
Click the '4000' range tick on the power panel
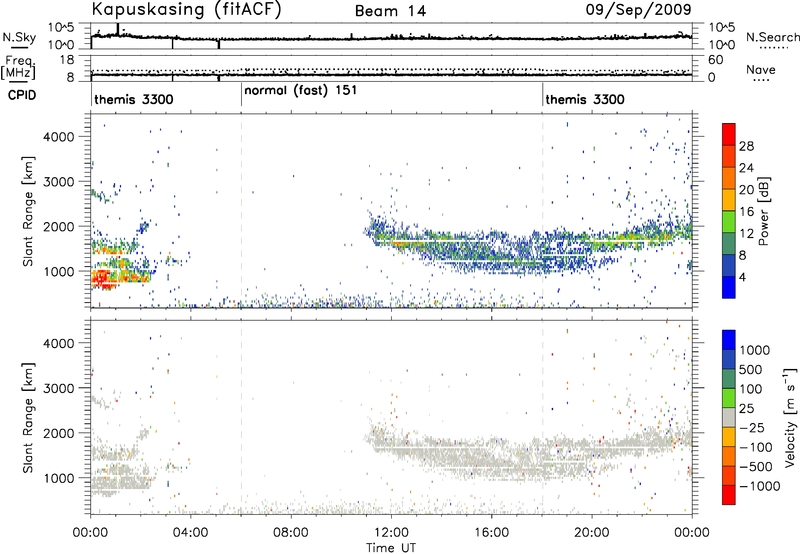pos(58,137)
